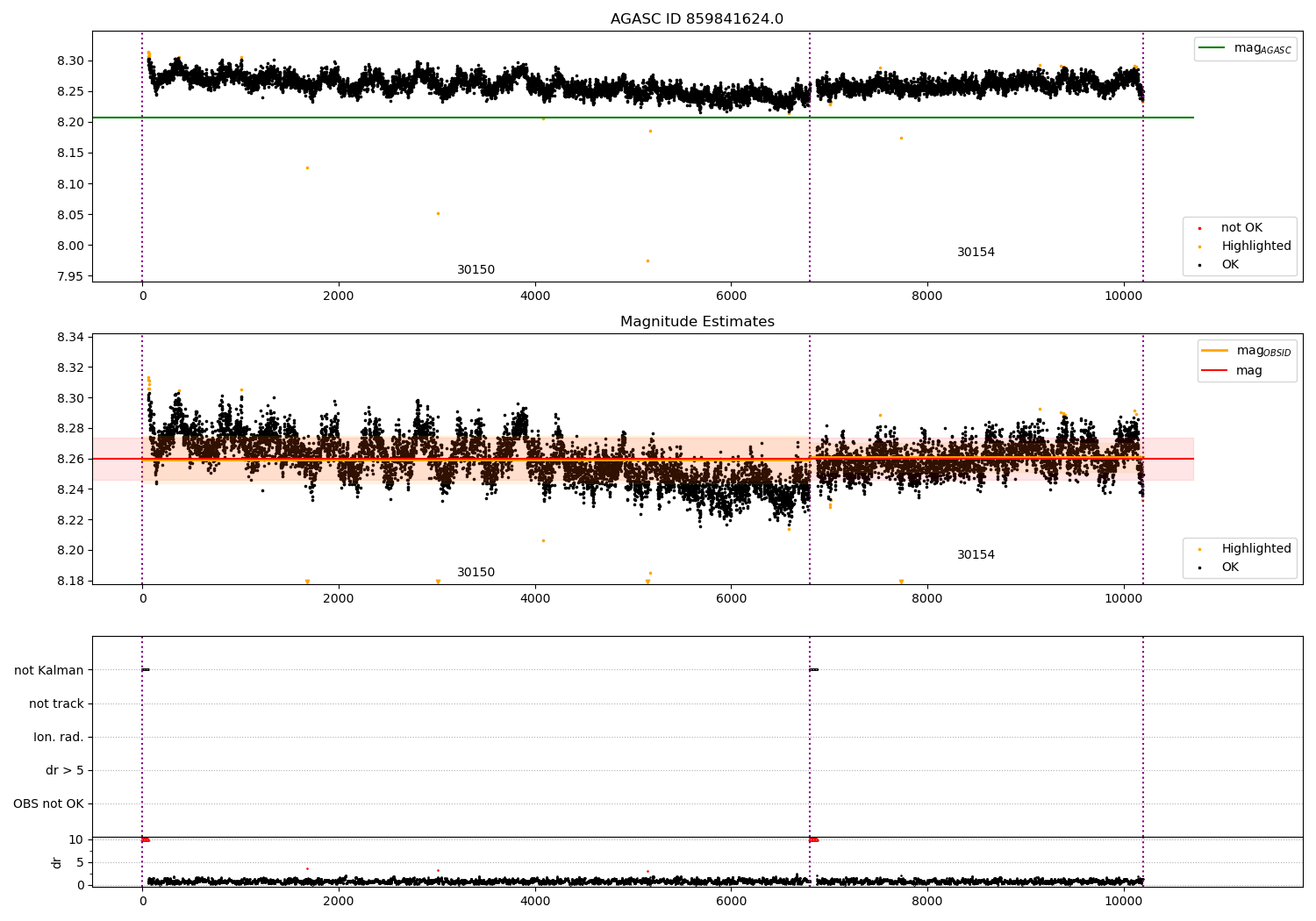The width and height of the screenshot is (1316, 921).
Task: Click x-tick 4000 under Magnitude Estimates plot
Action: 535,599
